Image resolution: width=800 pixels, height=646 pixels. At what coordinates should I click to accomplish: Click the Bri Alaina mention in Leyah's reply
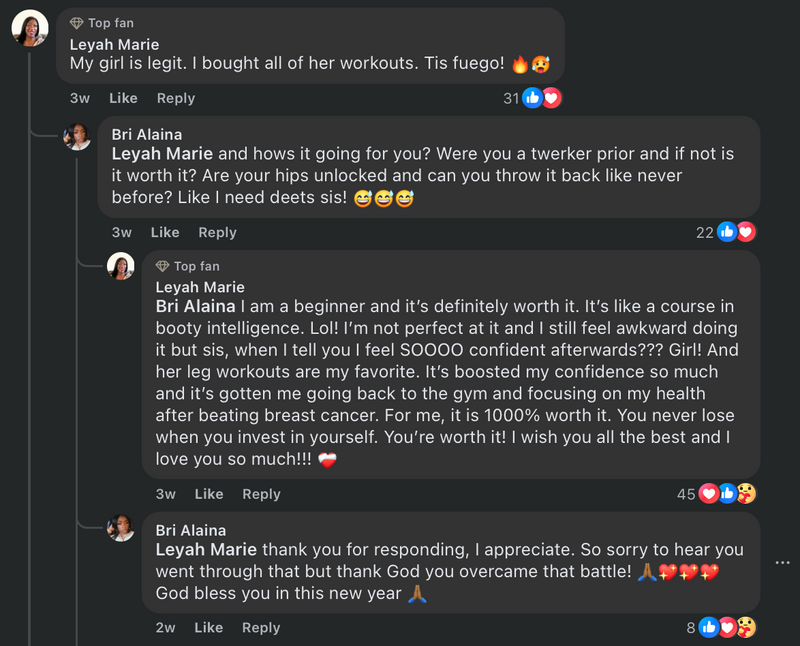(x=196, y=306)
